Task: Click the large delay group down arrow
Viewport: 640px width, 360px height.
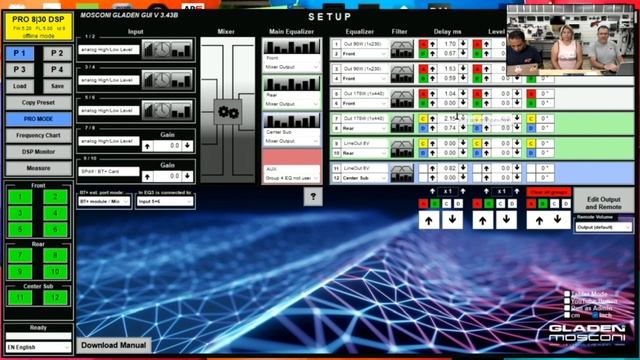Action: coord(452,220)
